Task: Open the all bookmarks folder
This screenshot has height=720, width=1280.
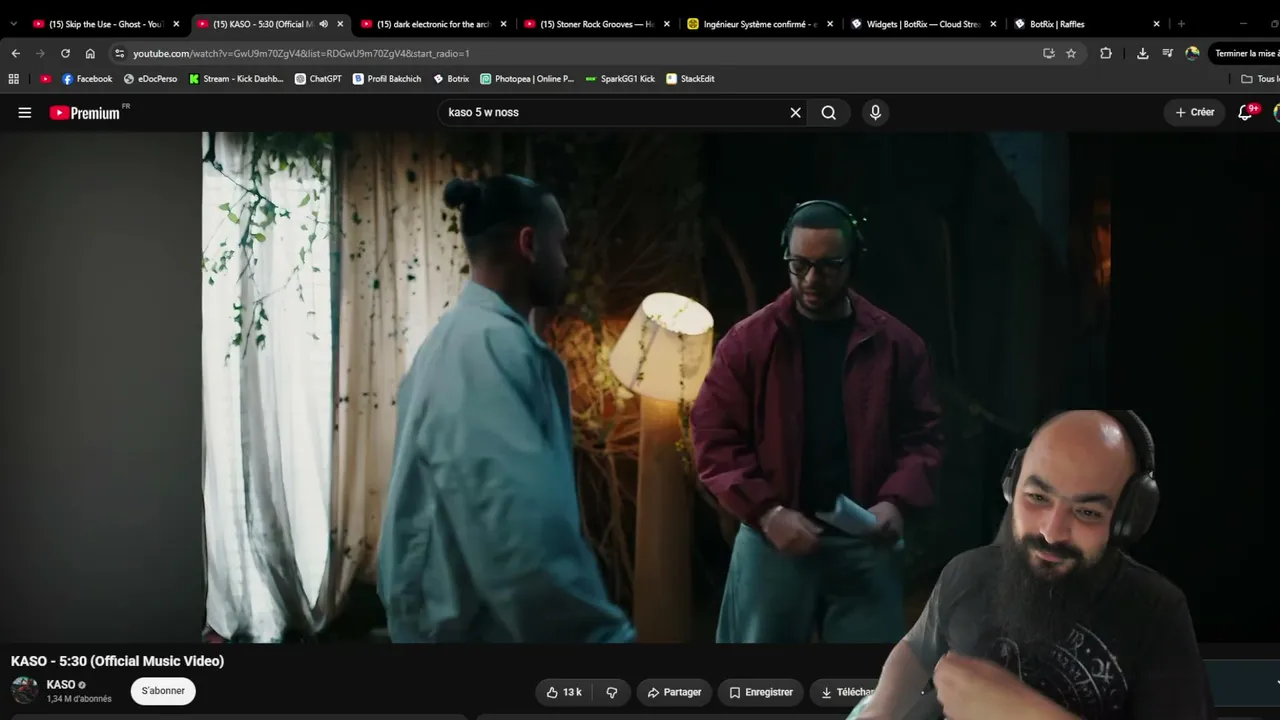Action: pyautogui.click(x=1259, y=79)
